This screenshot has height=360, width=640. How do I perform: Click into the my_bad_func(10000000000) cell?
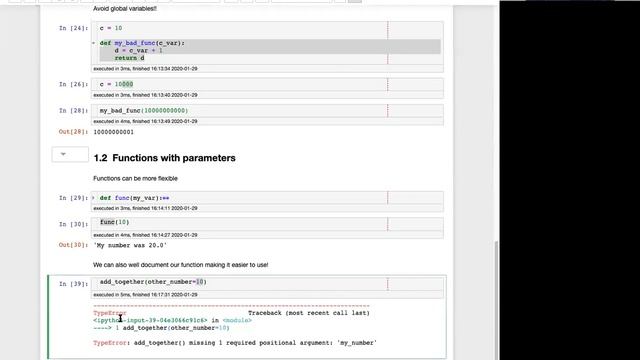[267, 111]
